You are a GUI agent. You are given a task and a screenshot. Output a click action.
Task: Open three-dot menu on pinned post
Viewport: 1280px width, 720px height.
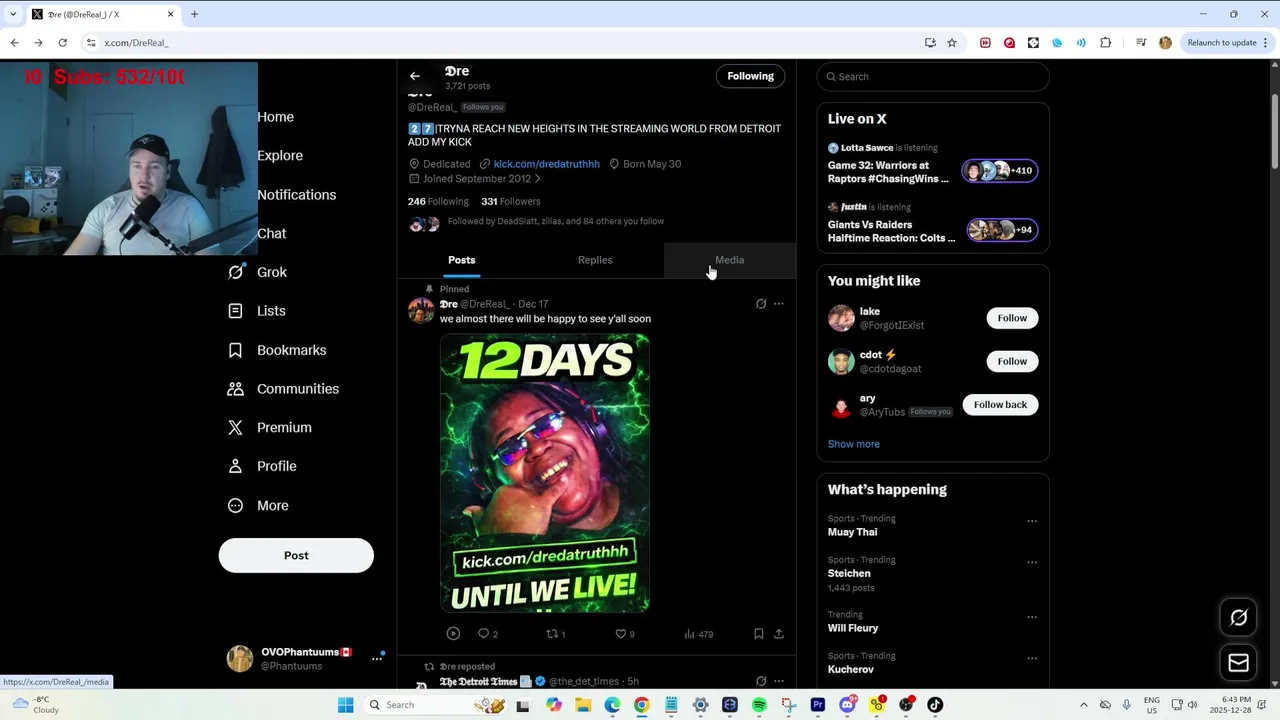(x=779, y=304)
